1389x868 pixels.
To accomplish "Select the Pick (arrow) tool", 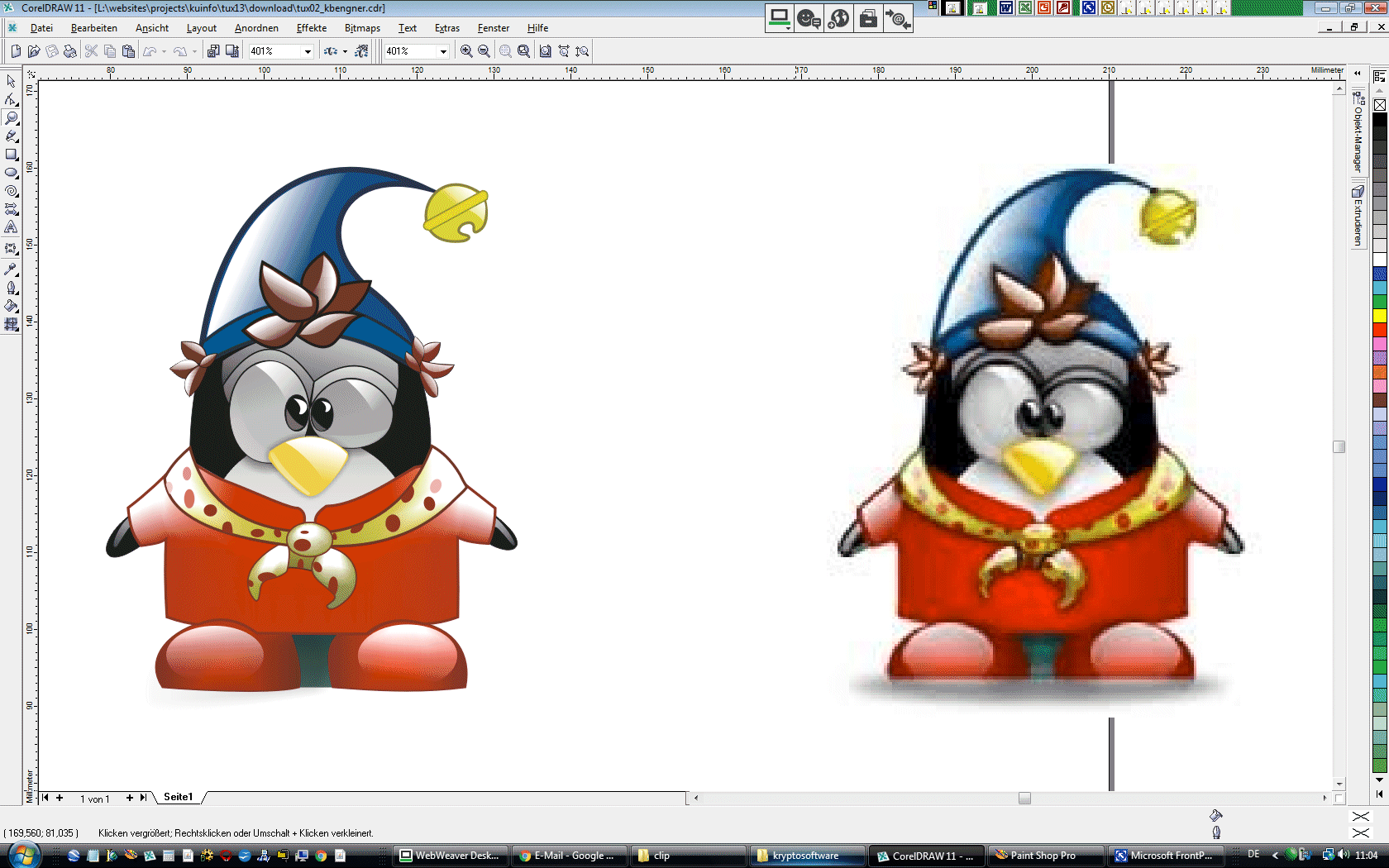I will tap(11, 81).
